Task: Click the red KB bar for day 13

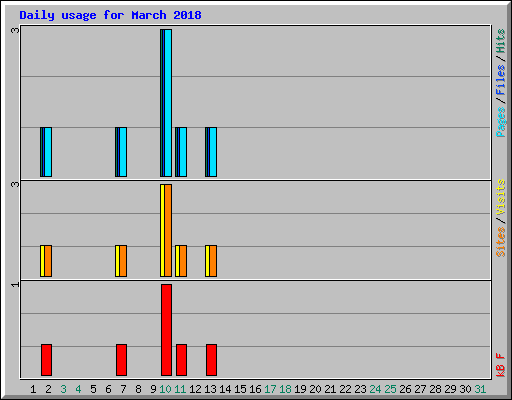Action: [x=211, y=360]
